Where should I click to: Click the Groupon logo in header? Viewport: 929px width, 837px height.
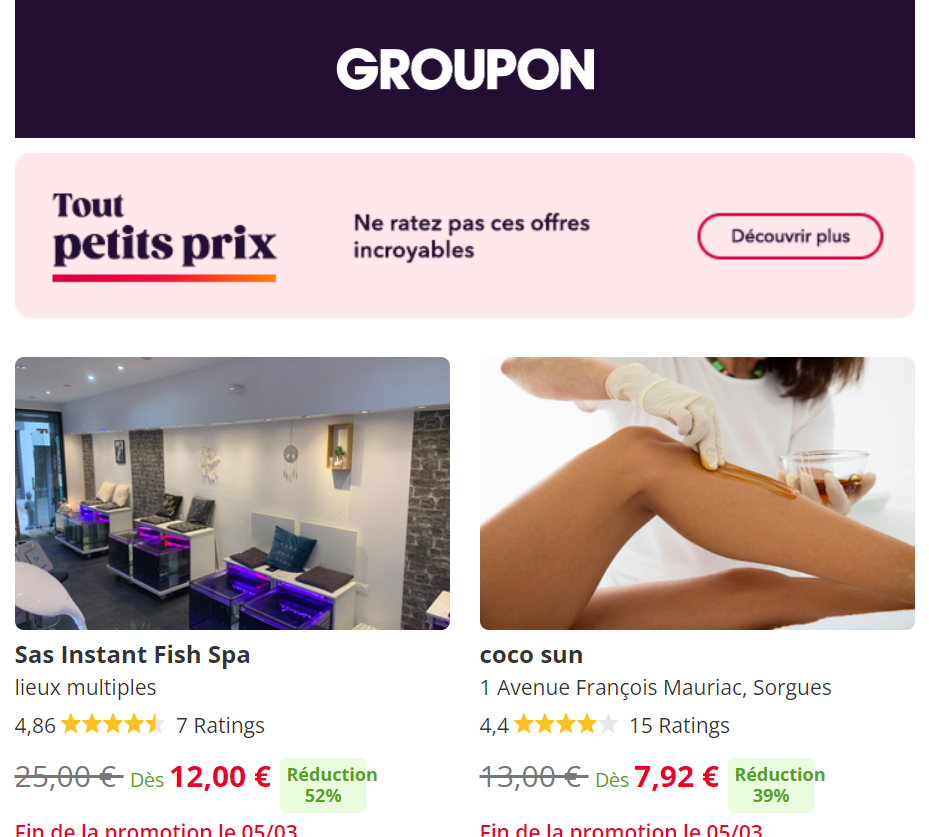coord(465,69)
